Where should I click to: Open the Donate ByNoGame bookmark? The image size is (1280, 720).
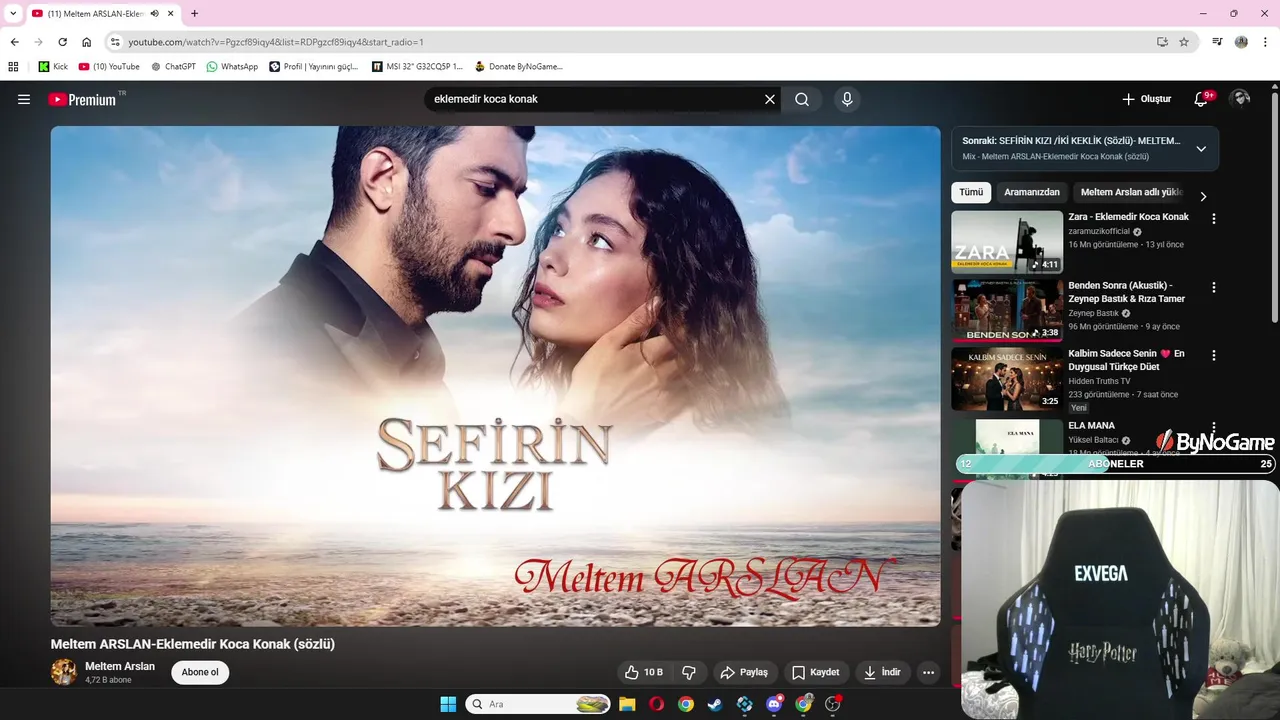519,67
